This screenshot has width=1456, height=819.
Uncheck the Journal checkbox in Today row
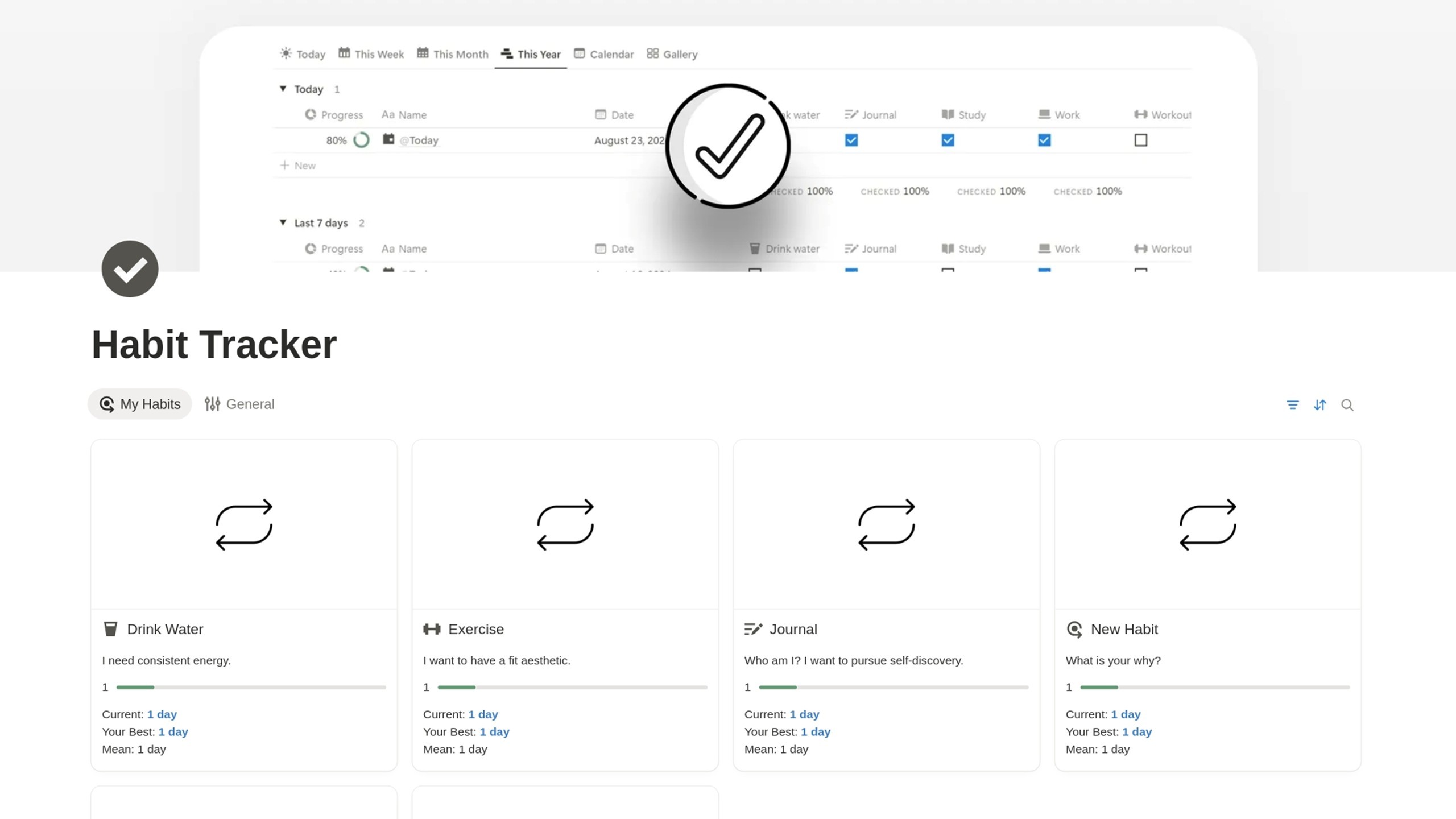851,140
